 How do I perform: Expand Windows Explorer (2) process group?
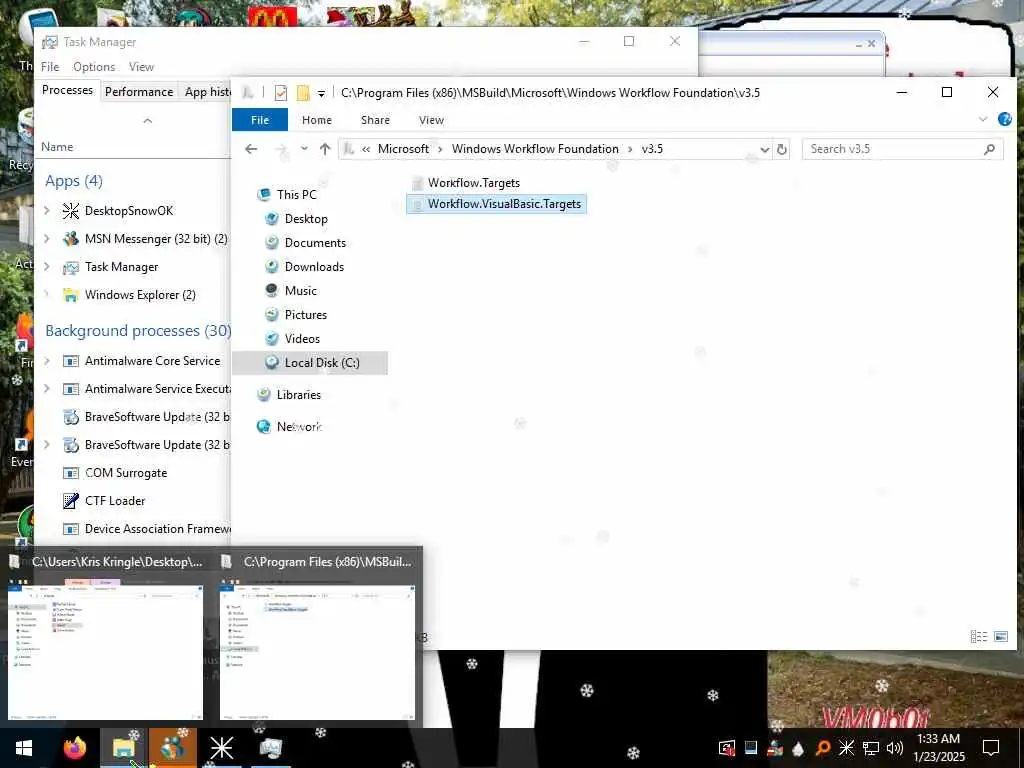[46, 295]
